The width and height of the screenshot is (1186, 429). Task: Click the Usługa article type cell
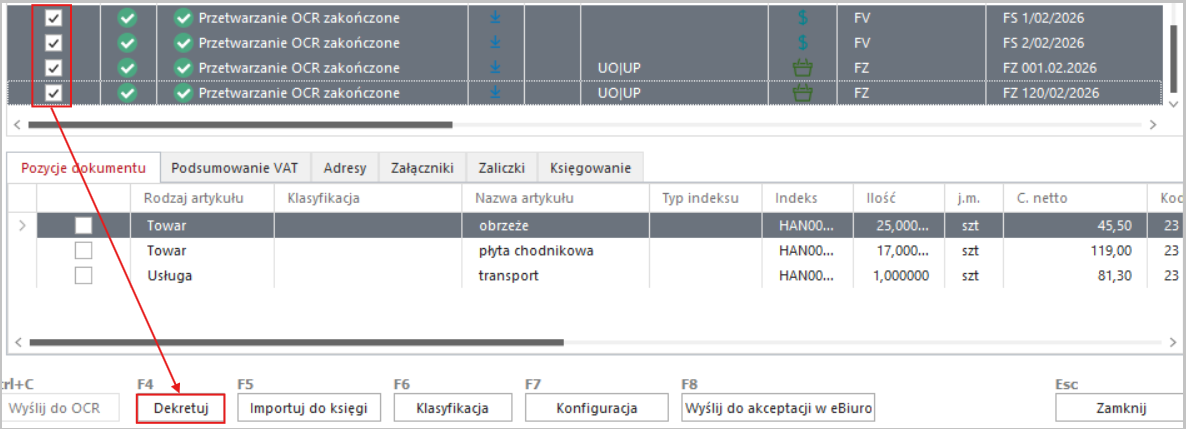pos(201,275)
